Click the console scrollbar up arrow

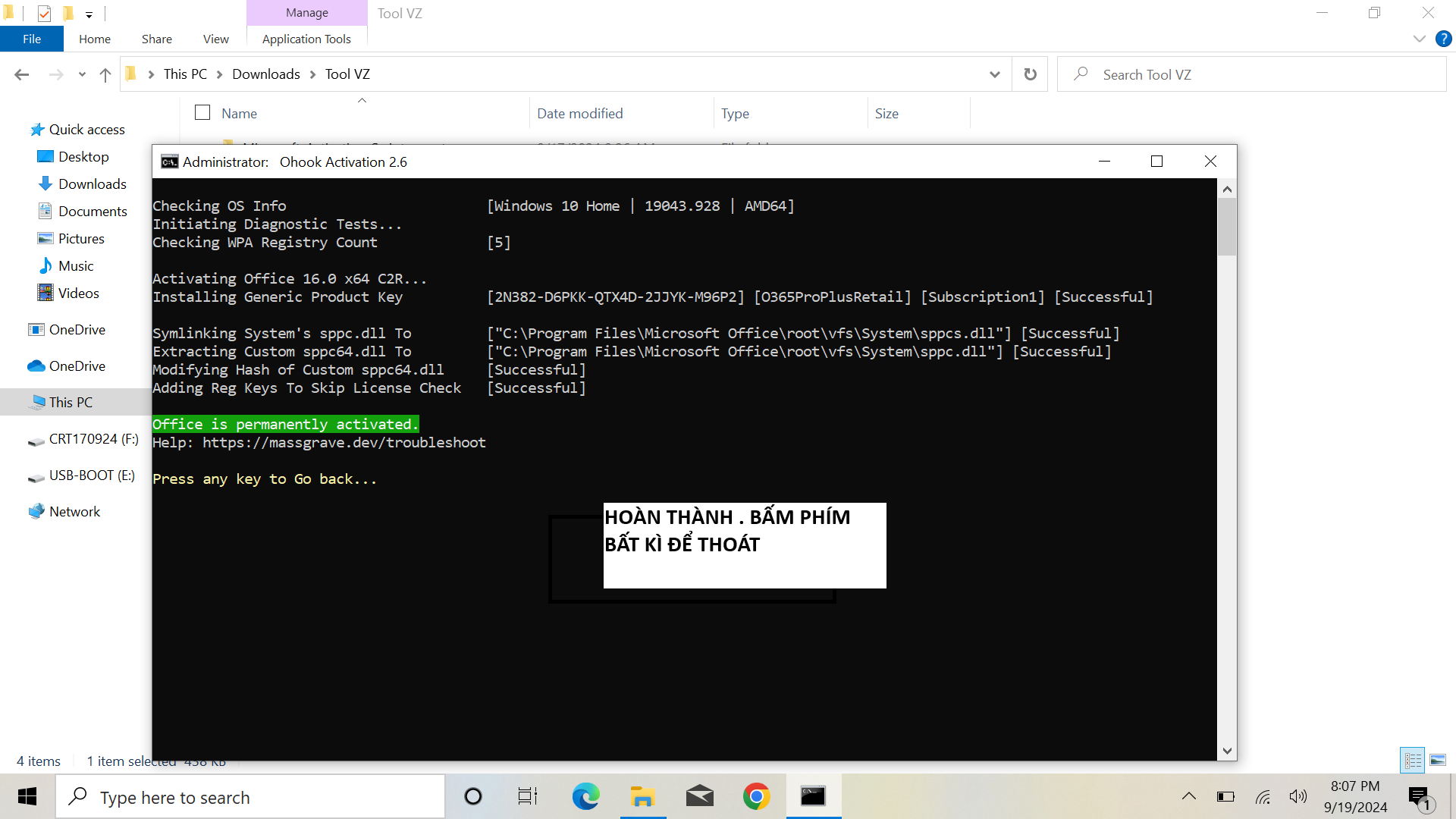1227,189
